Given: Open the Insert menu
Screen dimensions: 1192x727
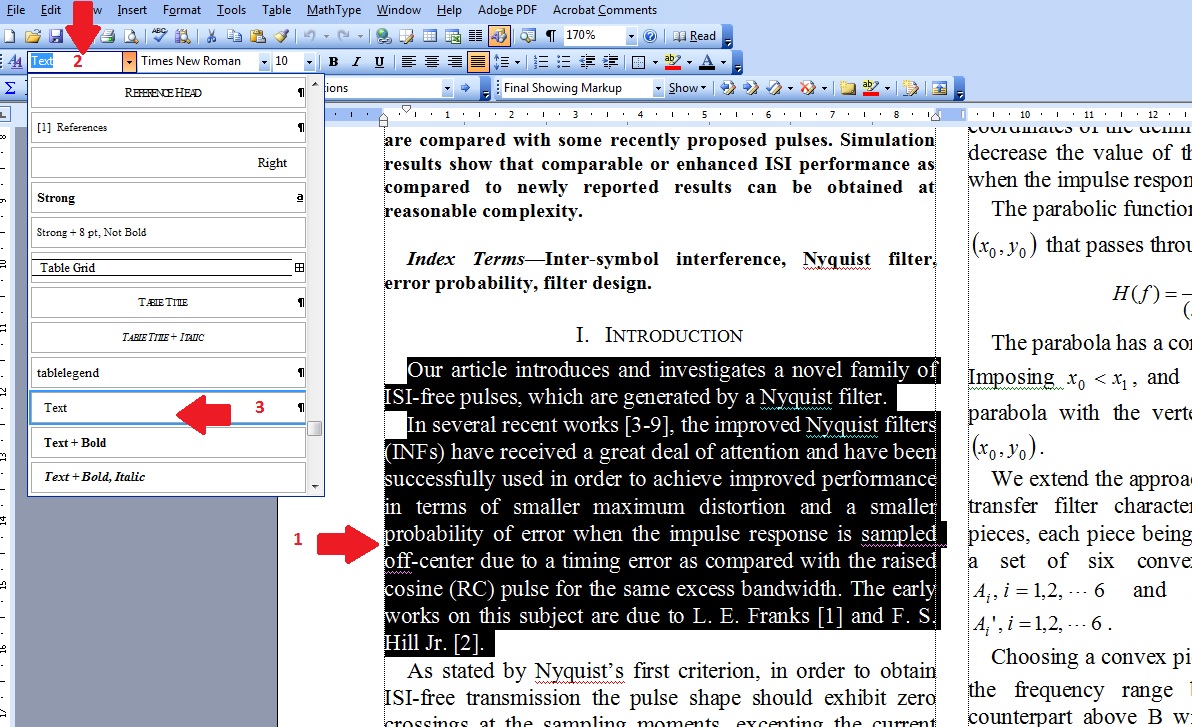Looking at the screenshot, I should [132, 10].
